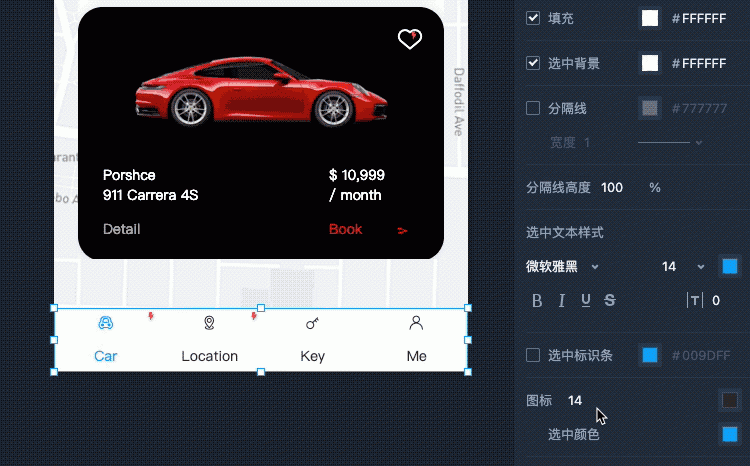Image resolution: width=750 pixels, height=466 pixels.
Task: Click the "911 Carrera 4S" text
Action: click(150, 195)
